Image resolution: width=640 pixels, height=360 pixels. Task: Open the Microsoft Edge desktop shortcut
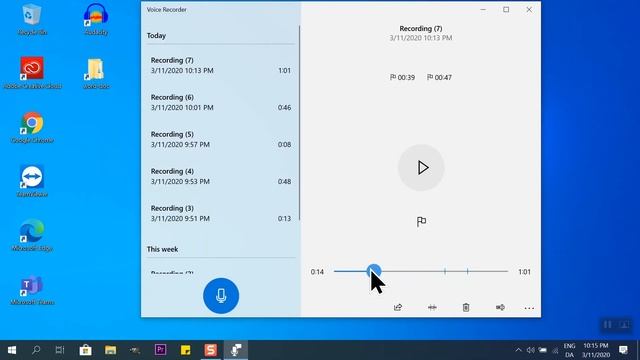(32, 235)
